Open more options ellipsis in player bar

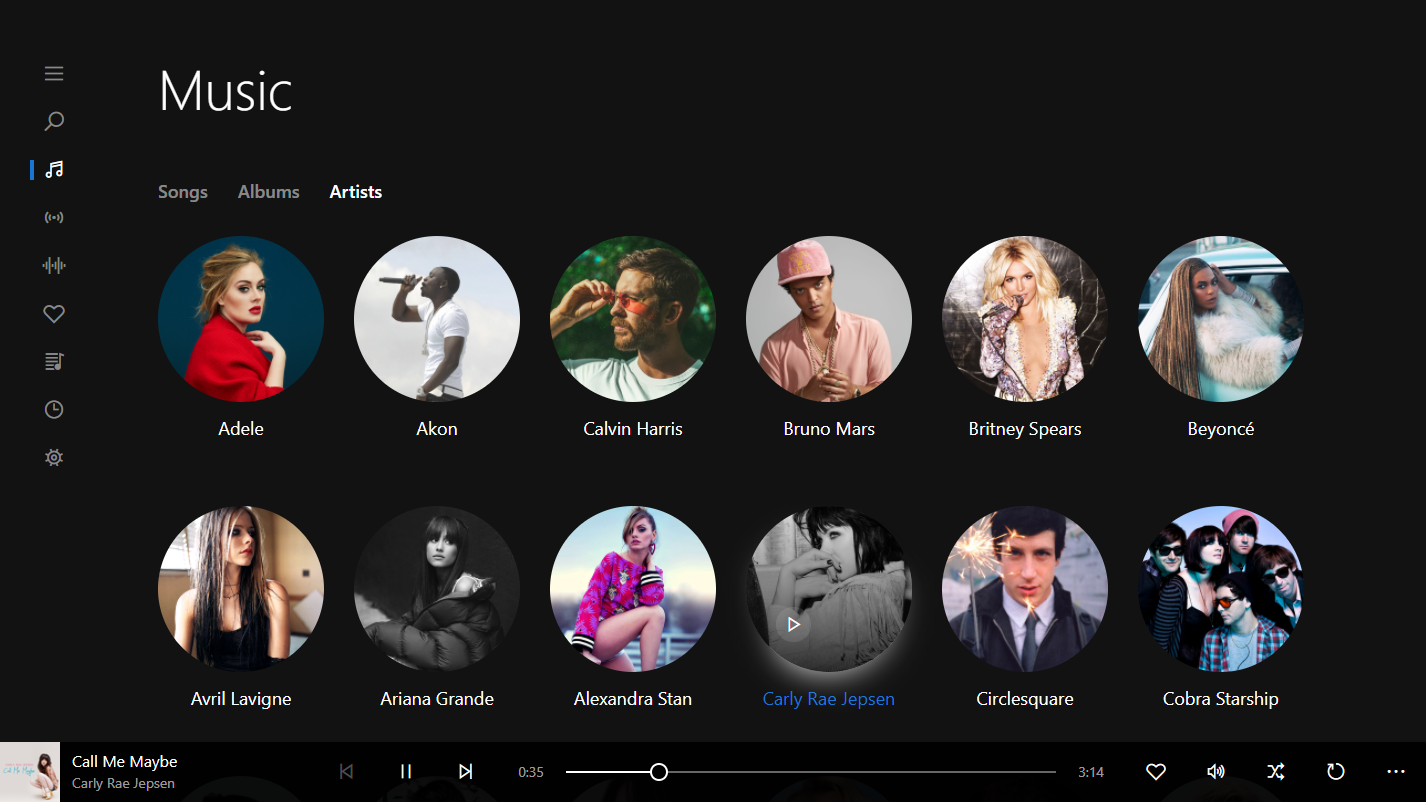click(x=1396, y=771)
